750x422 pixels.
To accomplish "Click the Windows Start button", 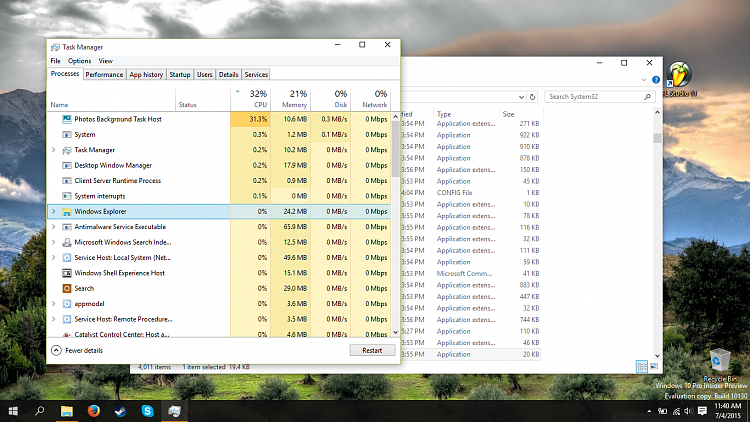I will [x=13, y=411].
